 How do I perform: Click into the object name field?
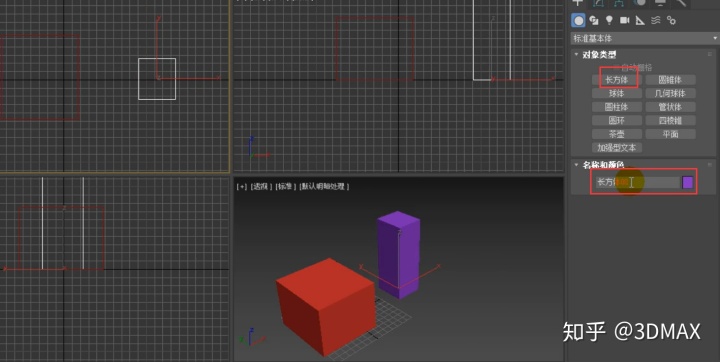pos(637,182)
